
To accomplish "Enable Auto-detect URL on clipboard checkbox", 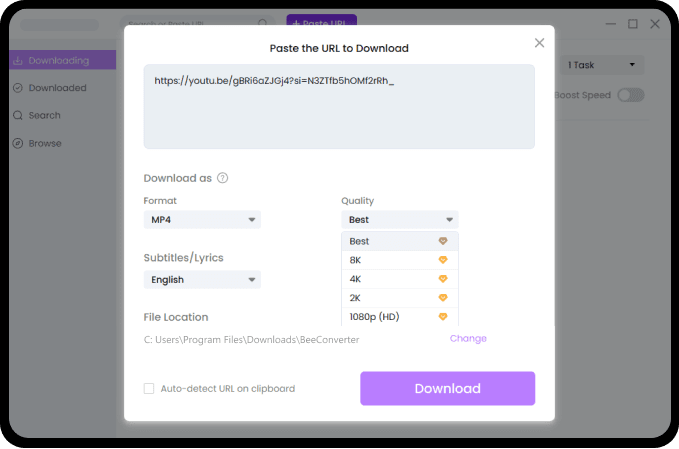I will point(149,388).
